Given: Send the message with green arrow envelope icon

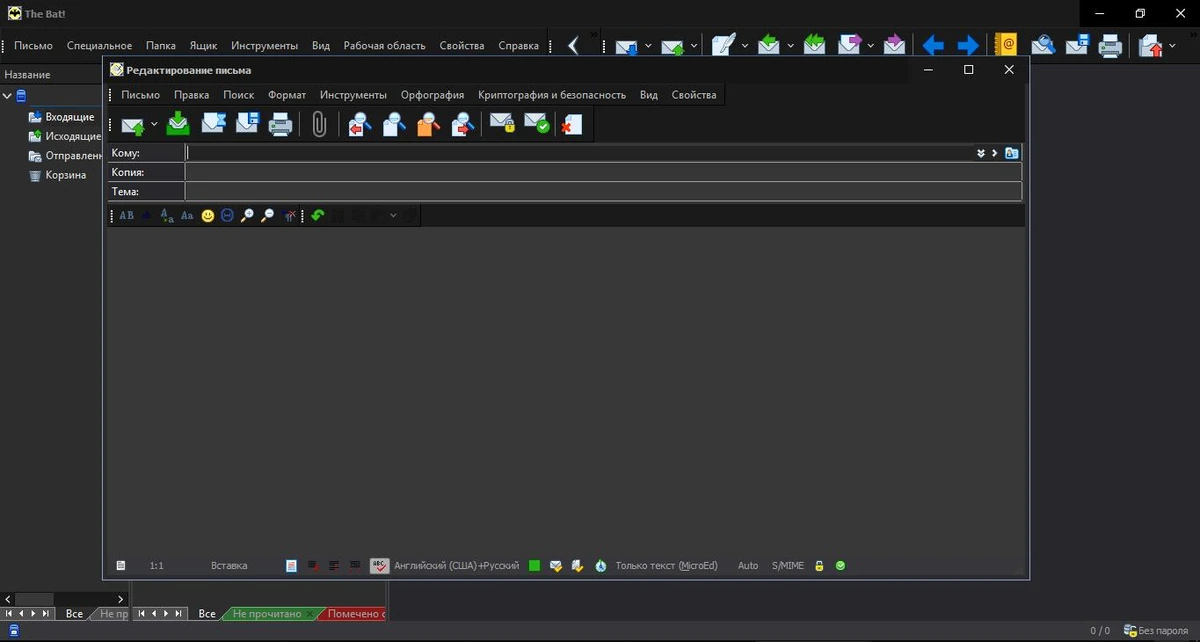Looking at the screenshot, I should pos(133,125).
